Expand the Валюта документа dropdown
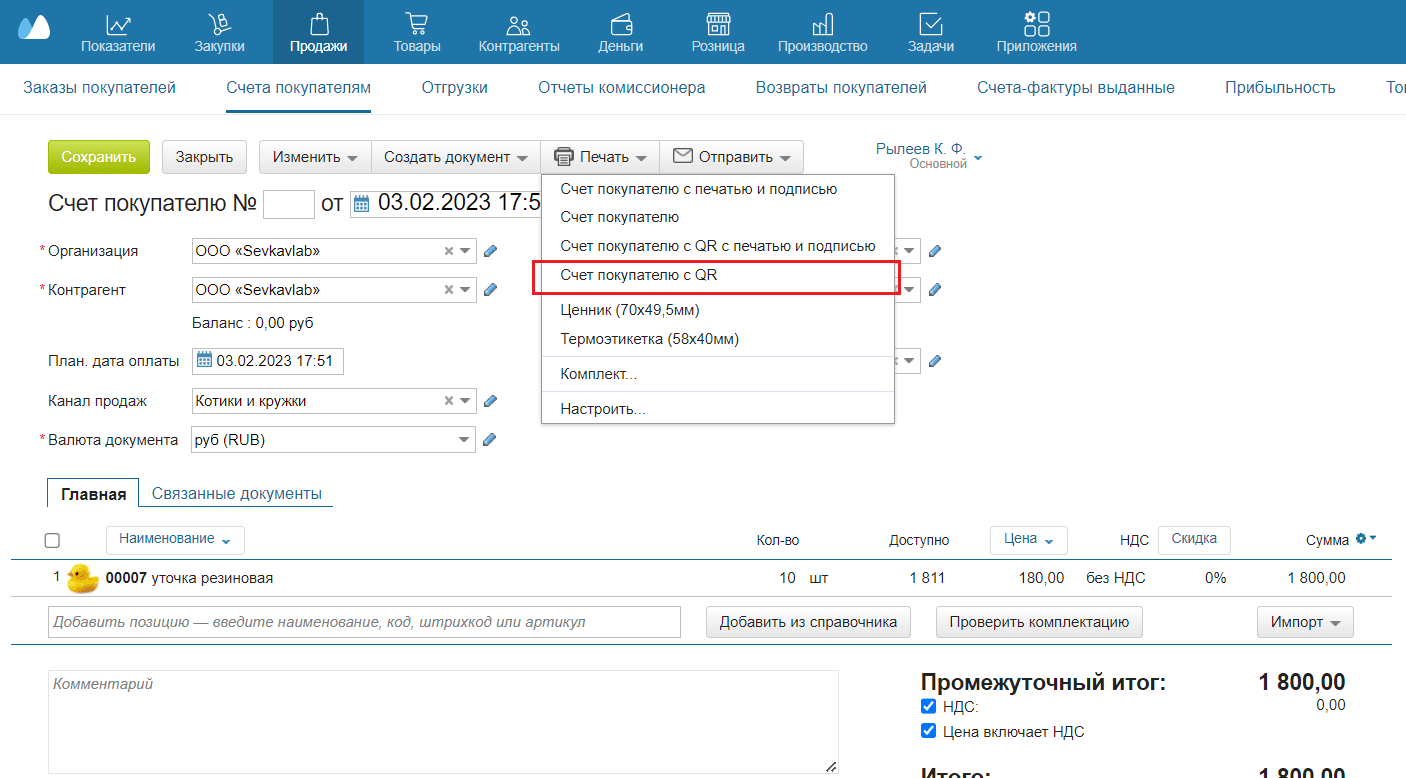This screenshot has height=778, width=1406. click(465, 440)
